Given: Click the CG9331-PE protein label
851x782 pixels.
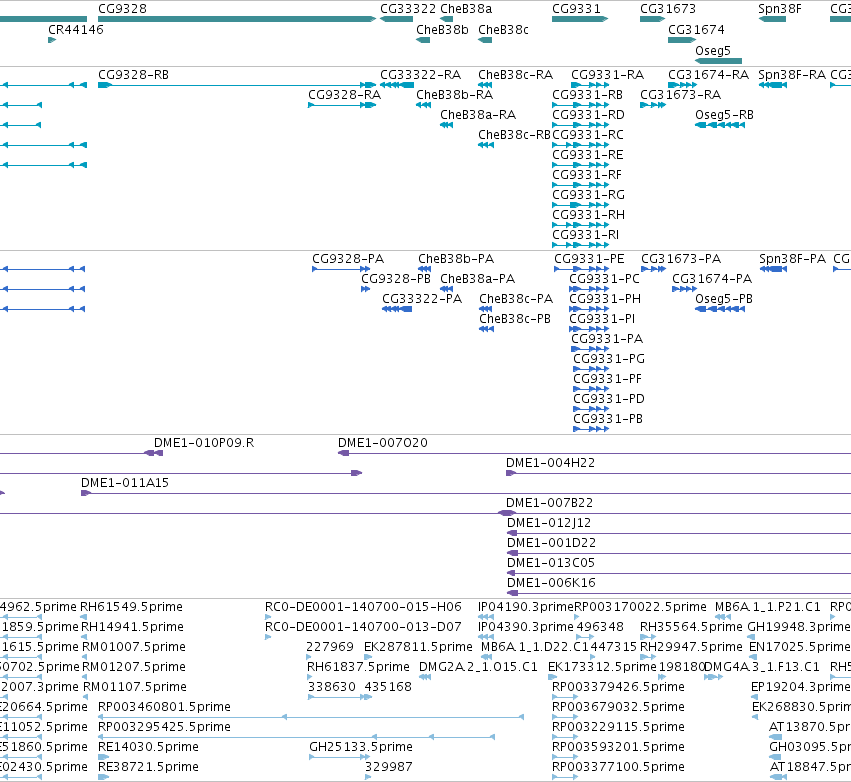Looking at the screenshot, I should tap(589, 259).
